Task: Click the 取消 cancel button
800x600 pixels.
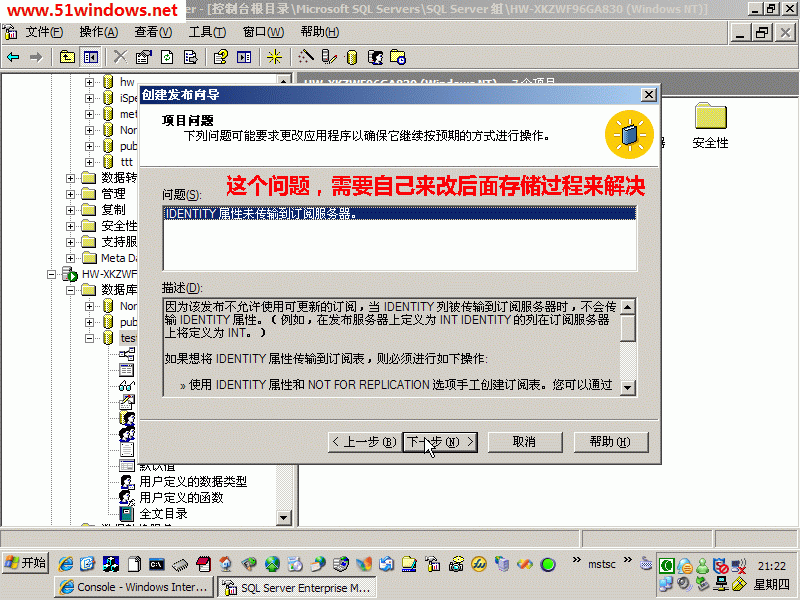Action: 524,442
